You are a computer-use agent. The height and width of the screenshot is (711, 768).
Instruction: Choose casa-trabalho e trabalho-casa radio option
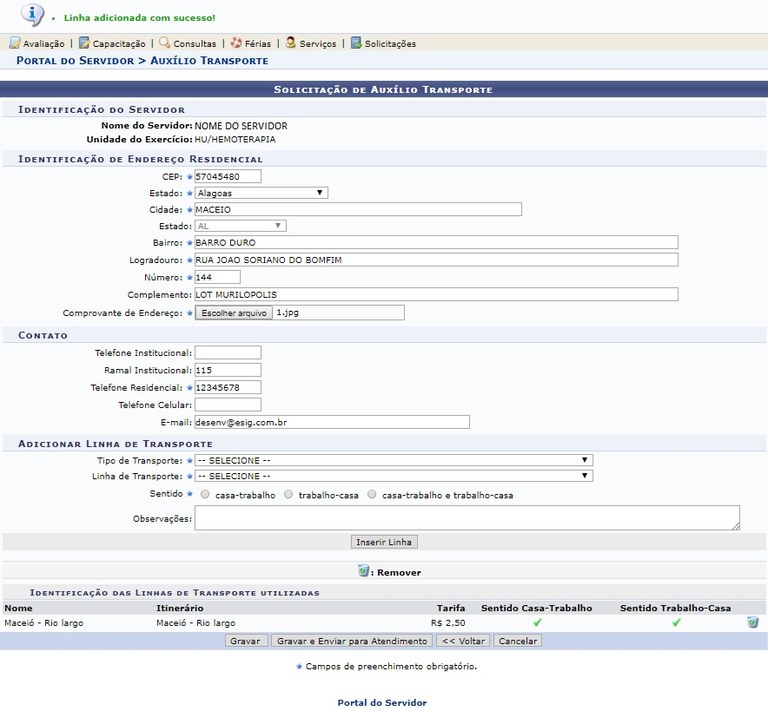pyautogui.click(x=372, y=494)
